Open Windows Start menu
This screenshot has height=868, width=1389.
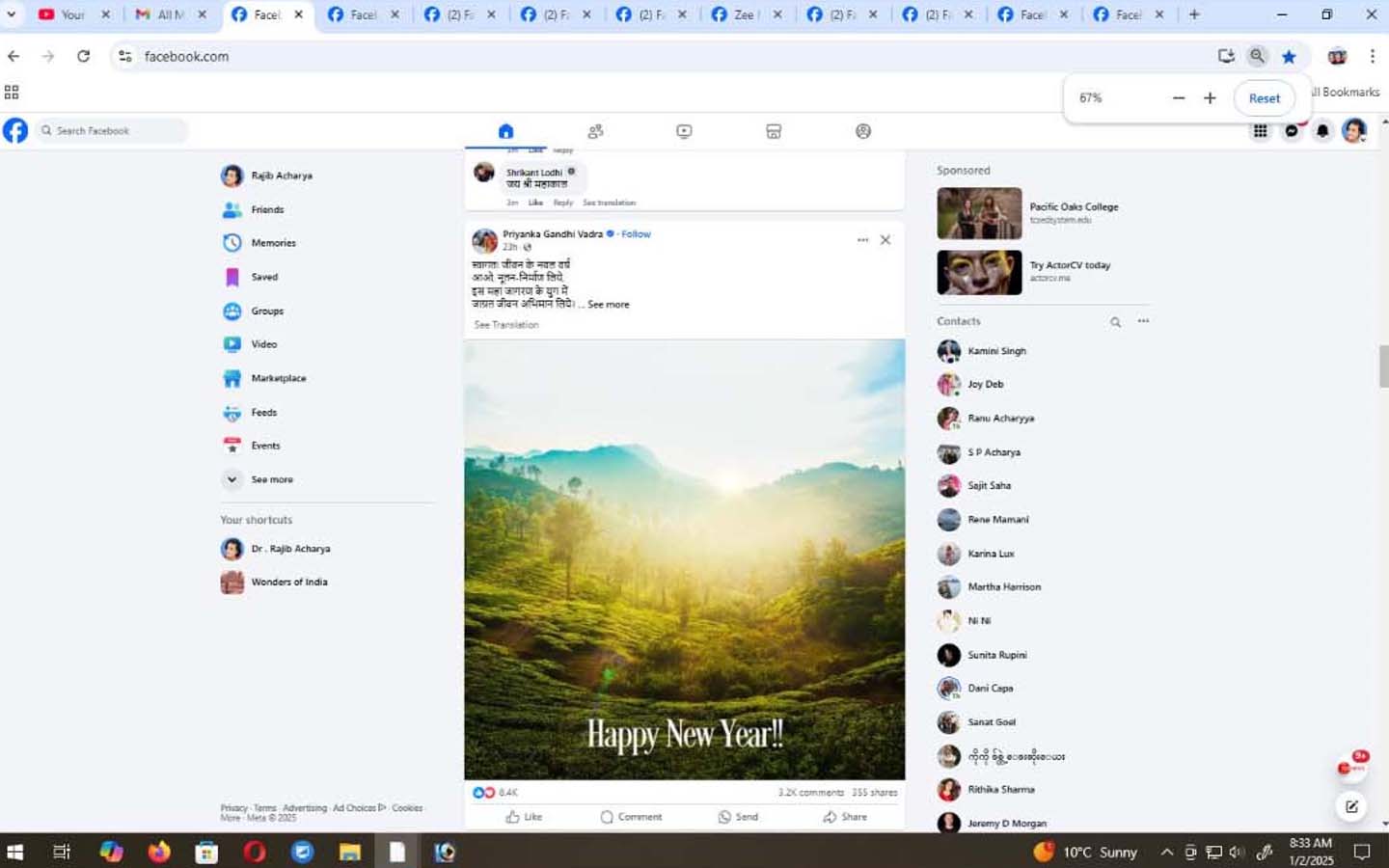click(14, 852)
